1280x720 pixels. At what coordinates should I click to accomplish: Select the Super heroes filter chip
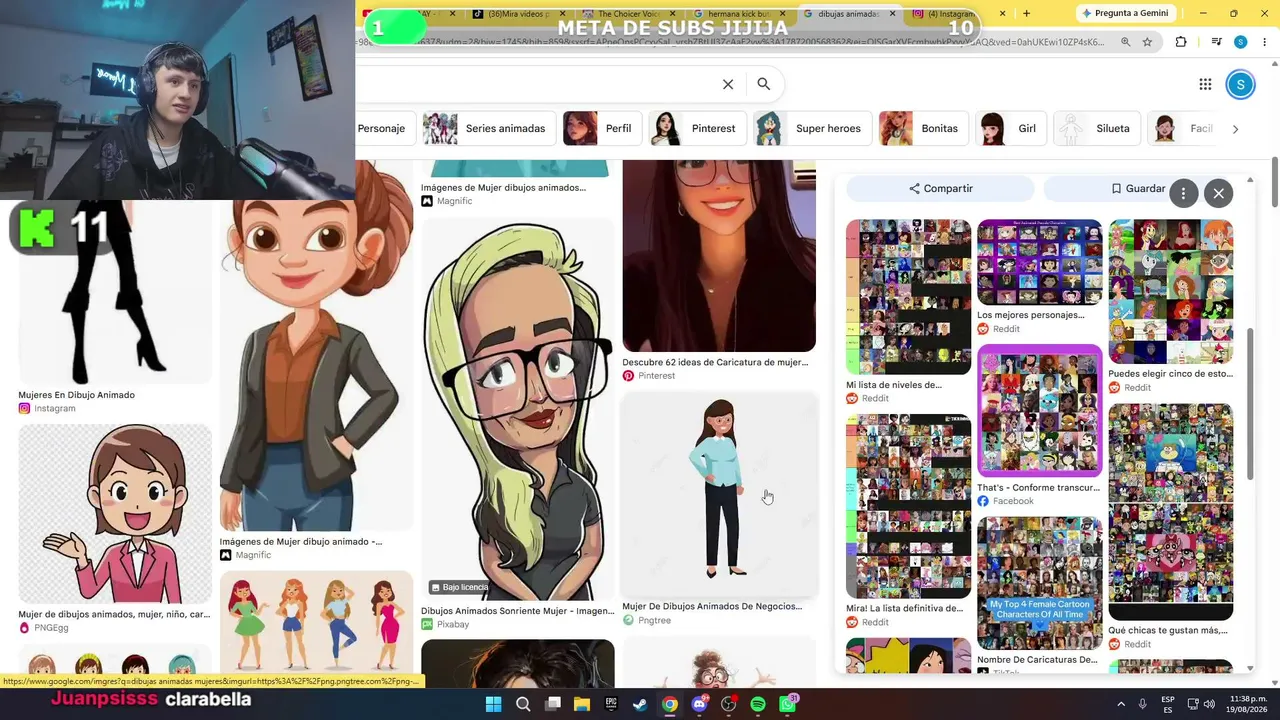[x=812, y=129]
